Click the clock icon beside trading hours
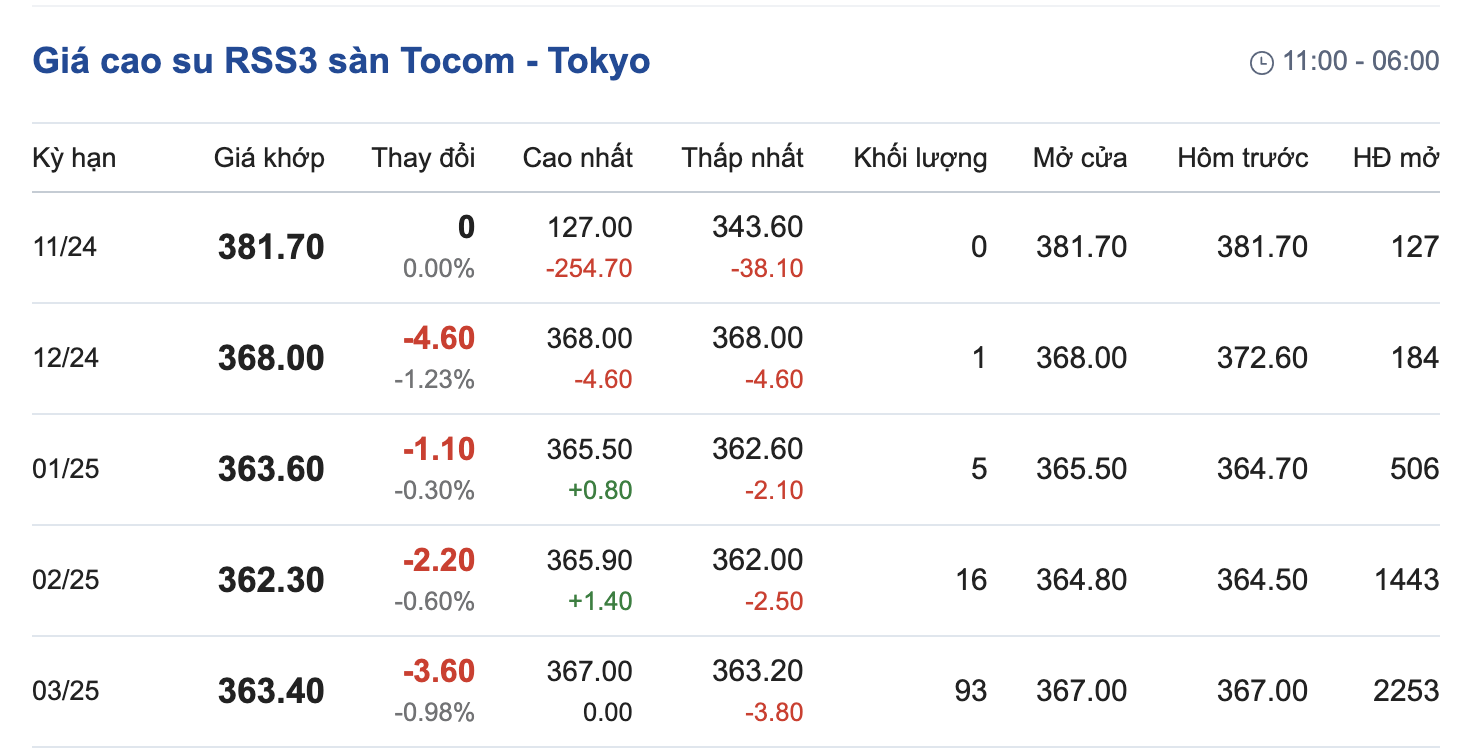The height and width of the screenshot is (752, 1458). [1261, 62]
